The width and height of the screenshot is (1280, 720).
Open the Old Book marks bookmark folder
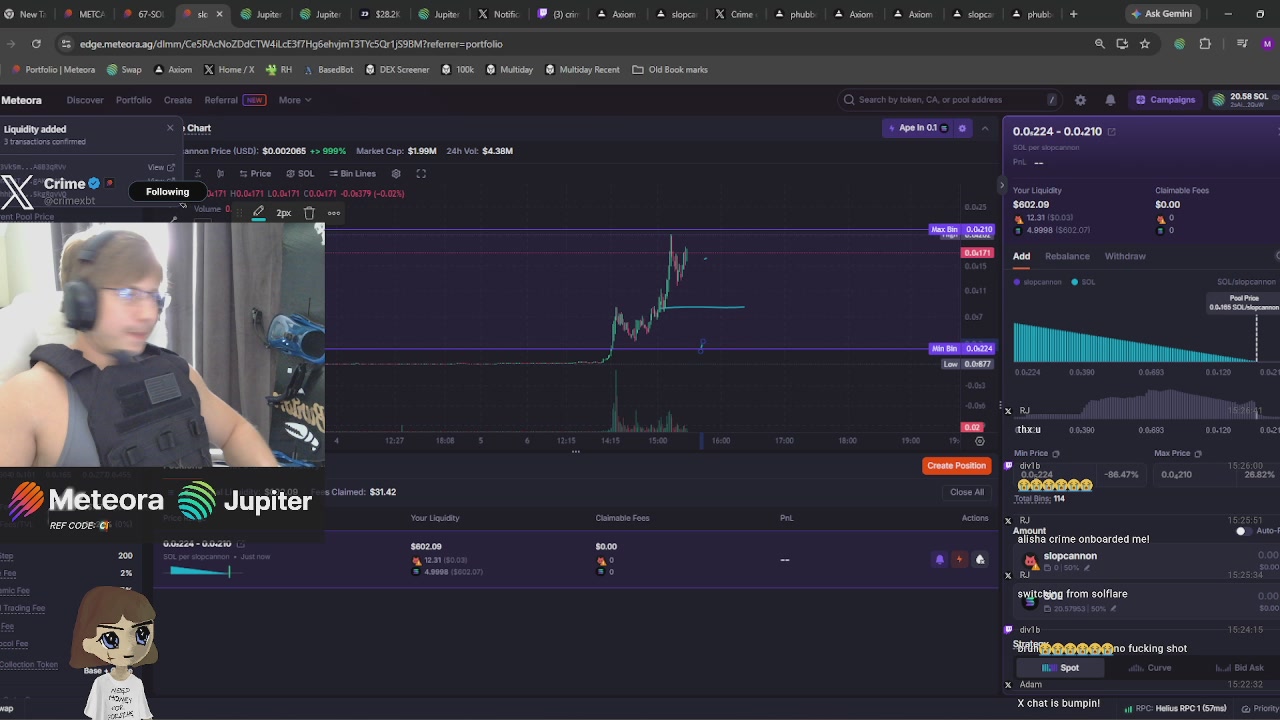pyautogui.click(x=669, y=70)
